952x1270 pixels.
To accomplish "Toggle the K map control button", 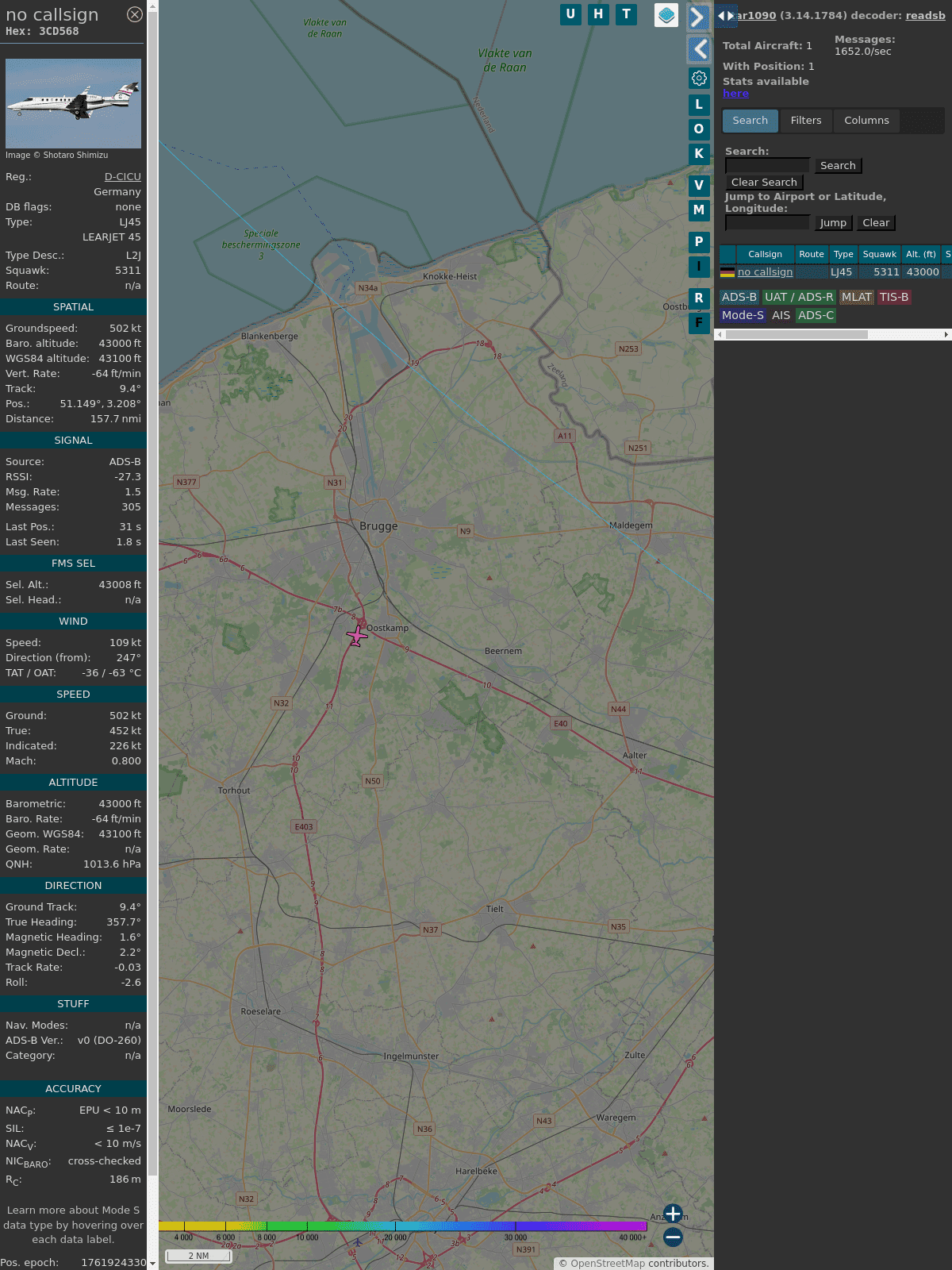I will click(x=699, y=154).
